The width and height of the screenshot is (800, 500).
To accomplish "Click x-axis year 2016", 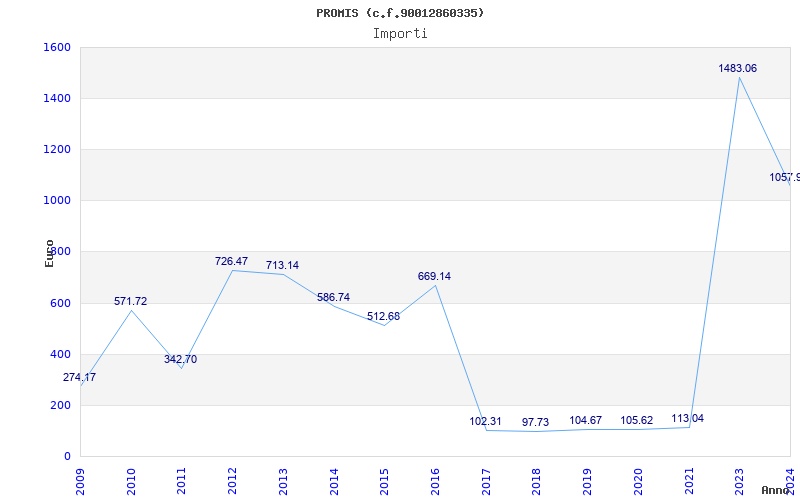I will pos(435,481).
